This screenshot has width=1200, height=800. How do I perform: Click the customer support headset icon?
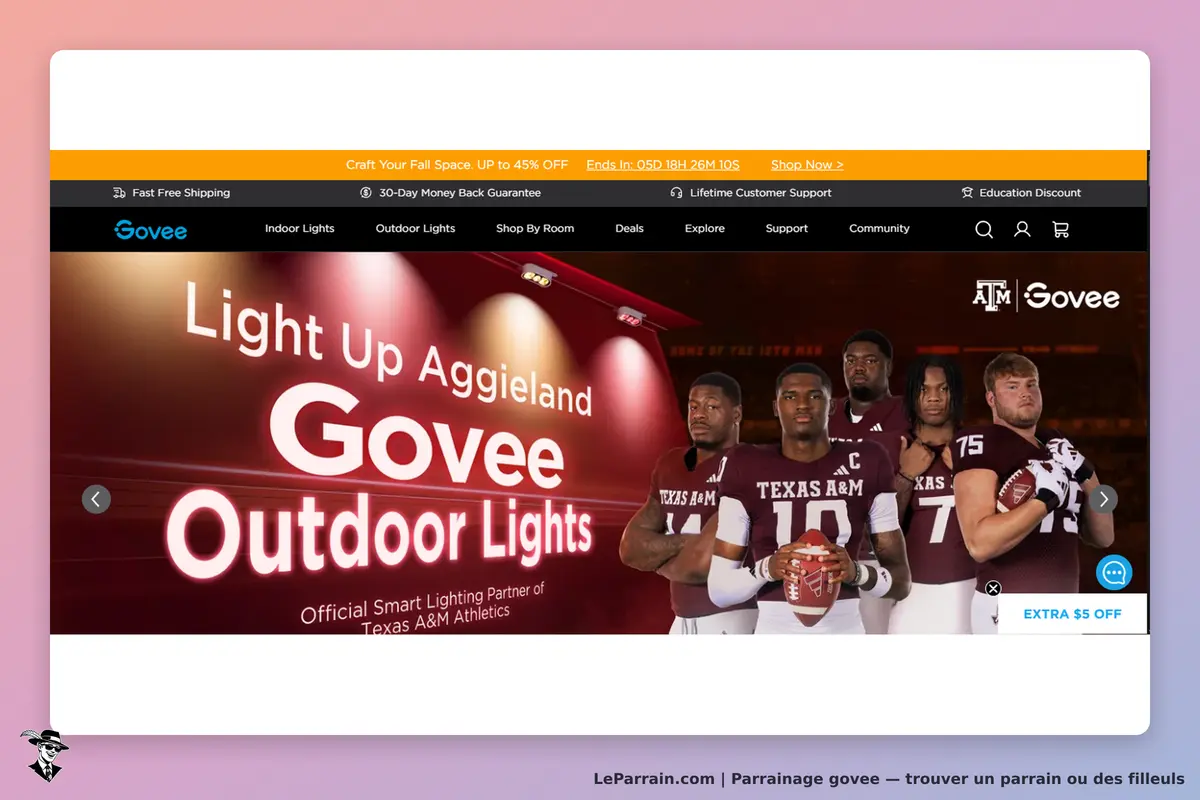click(x=677, y=193)
